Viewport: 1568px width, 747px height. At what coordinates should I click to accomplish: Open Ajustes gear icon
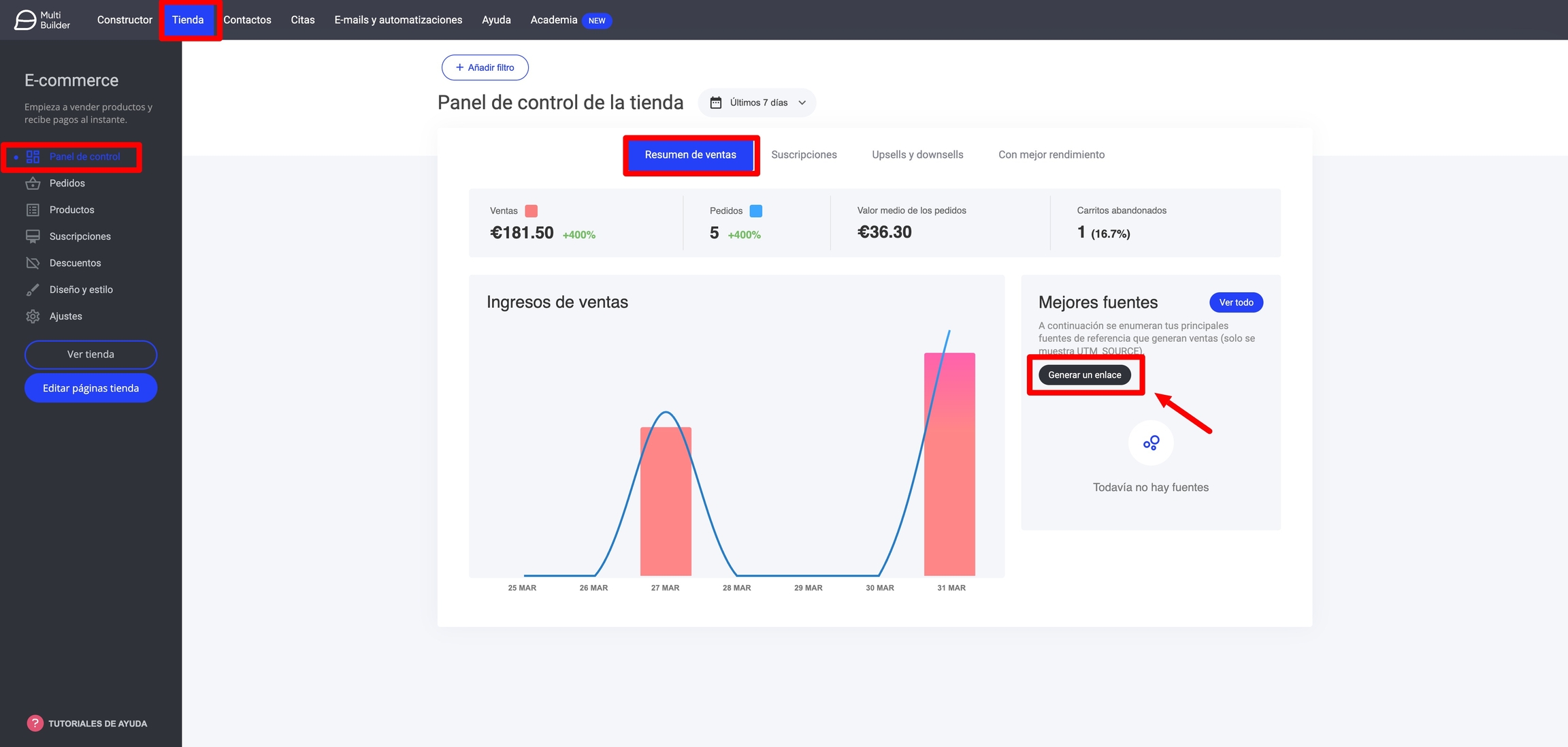pyautogui.click(x=33, y=316)
